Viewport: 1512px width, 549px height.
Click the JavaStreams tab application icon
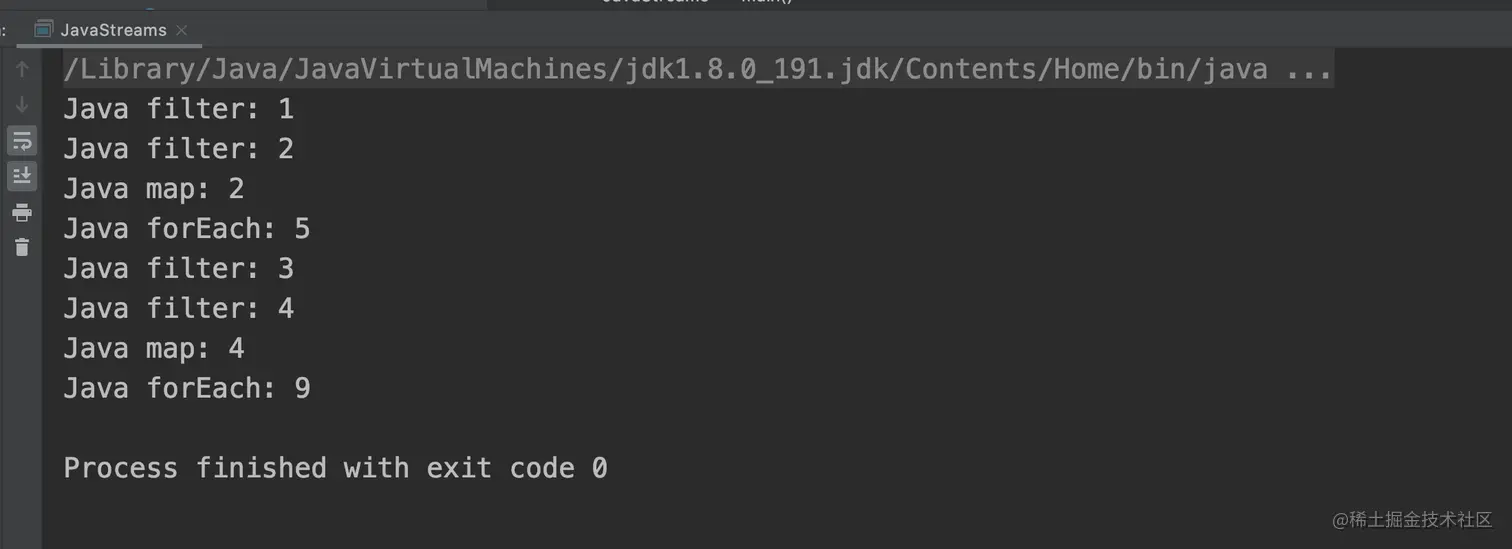44,29
